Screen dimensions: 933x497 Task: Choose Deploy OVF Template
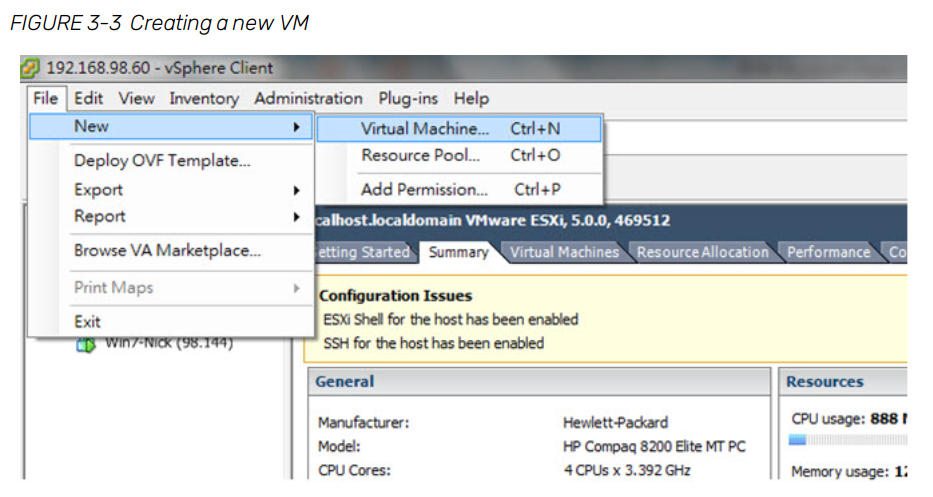(162, 161)
